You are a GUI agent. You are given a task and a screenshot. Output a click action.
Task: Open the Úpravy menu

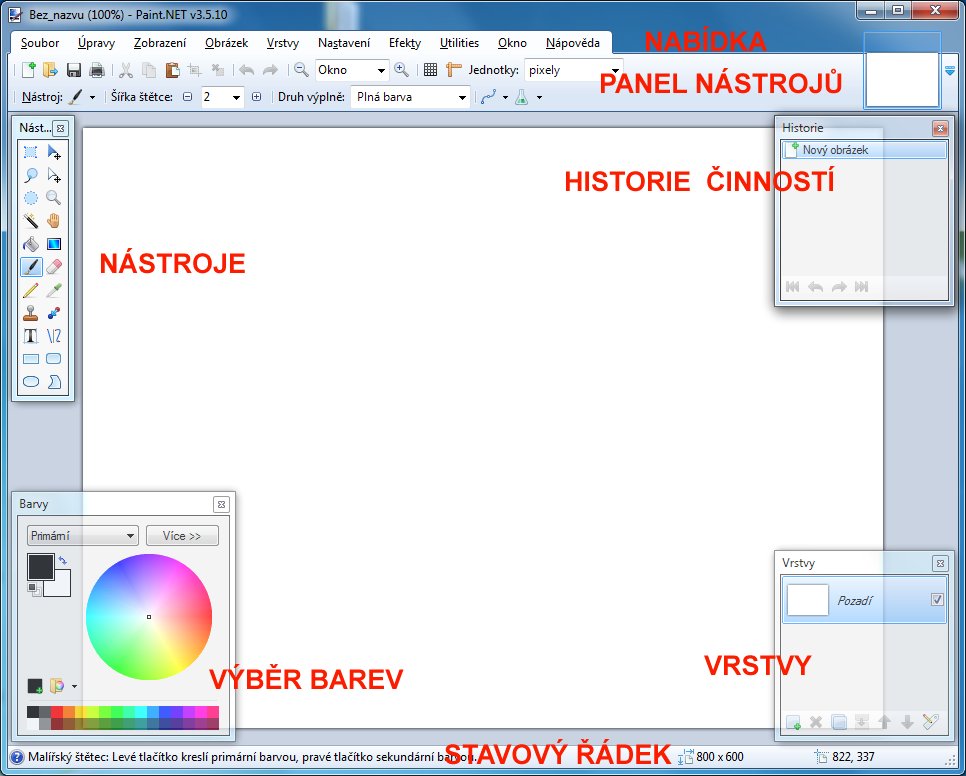click(x=96, y=43)
